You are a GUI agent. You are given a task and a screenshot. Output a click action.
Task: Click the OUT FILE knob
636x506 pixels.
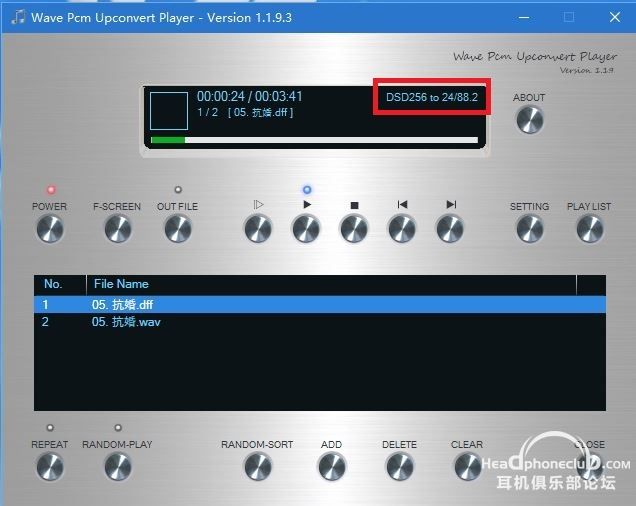pos(178,229)
